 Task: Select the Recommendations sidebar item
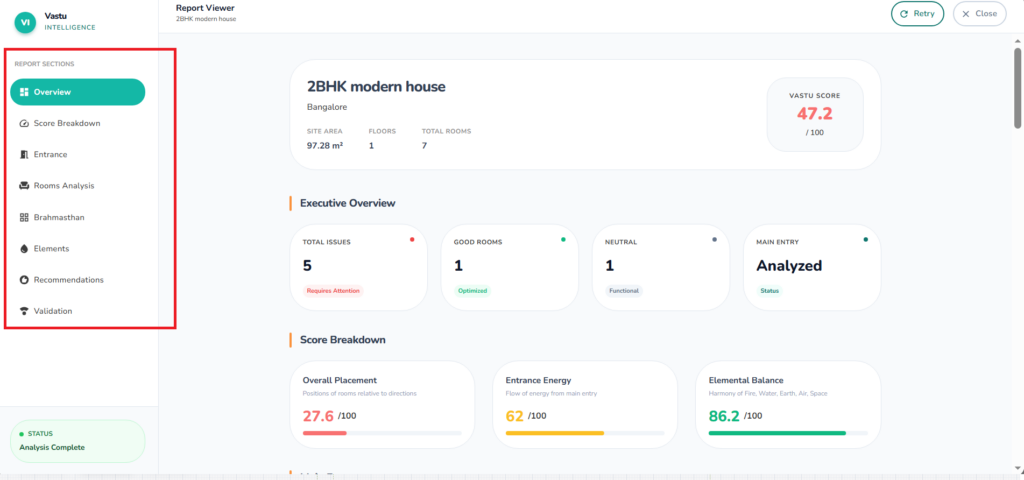(68, 280)
